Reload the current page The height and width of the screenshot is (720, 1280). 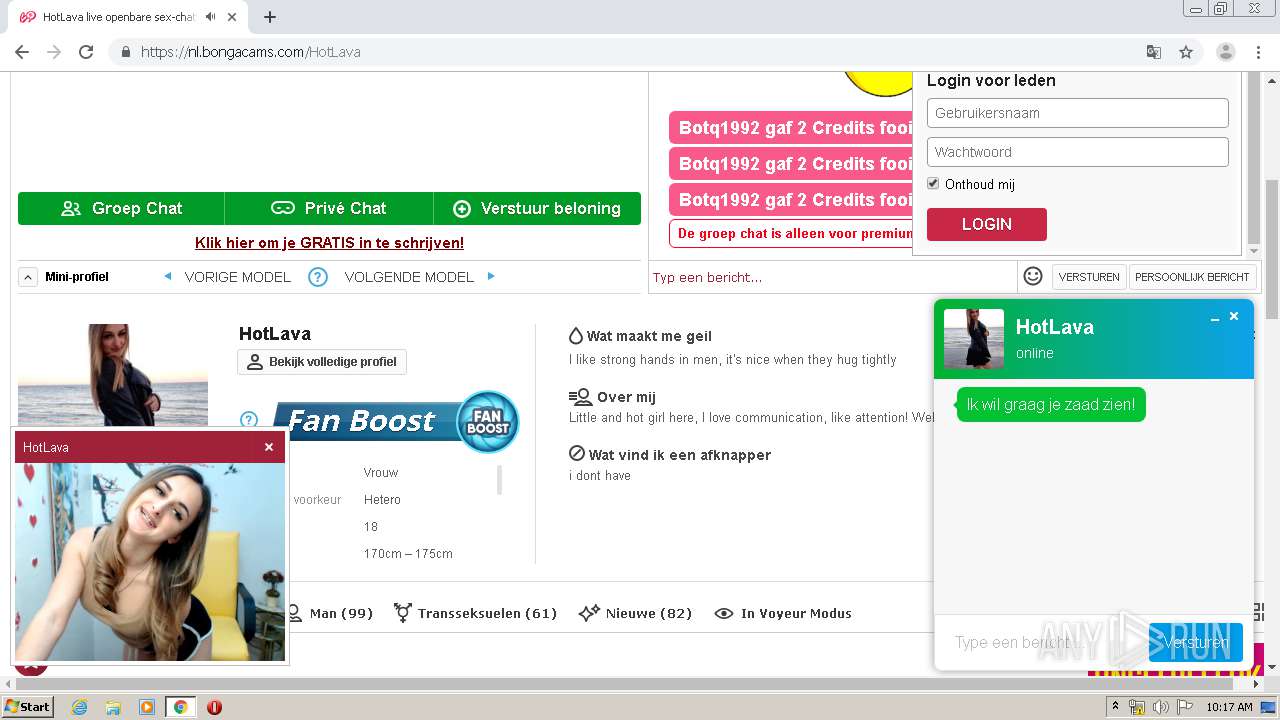tap(86, 52)
